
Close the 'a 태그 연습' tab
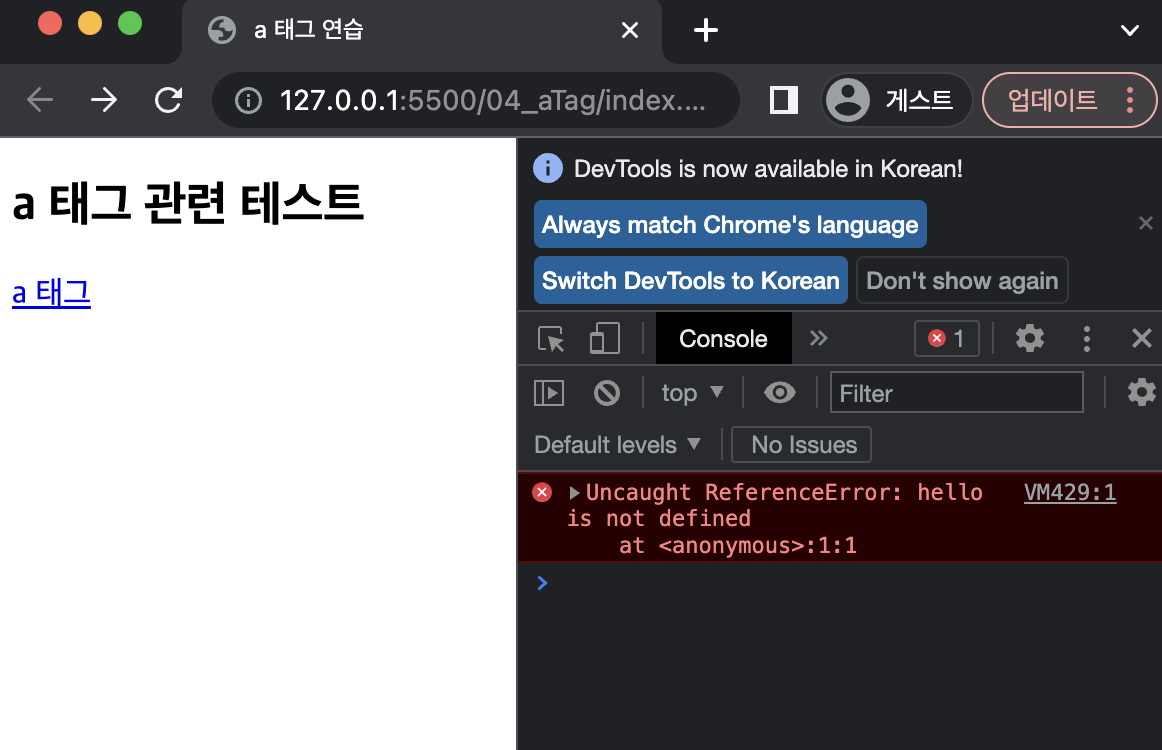[630, 30]
